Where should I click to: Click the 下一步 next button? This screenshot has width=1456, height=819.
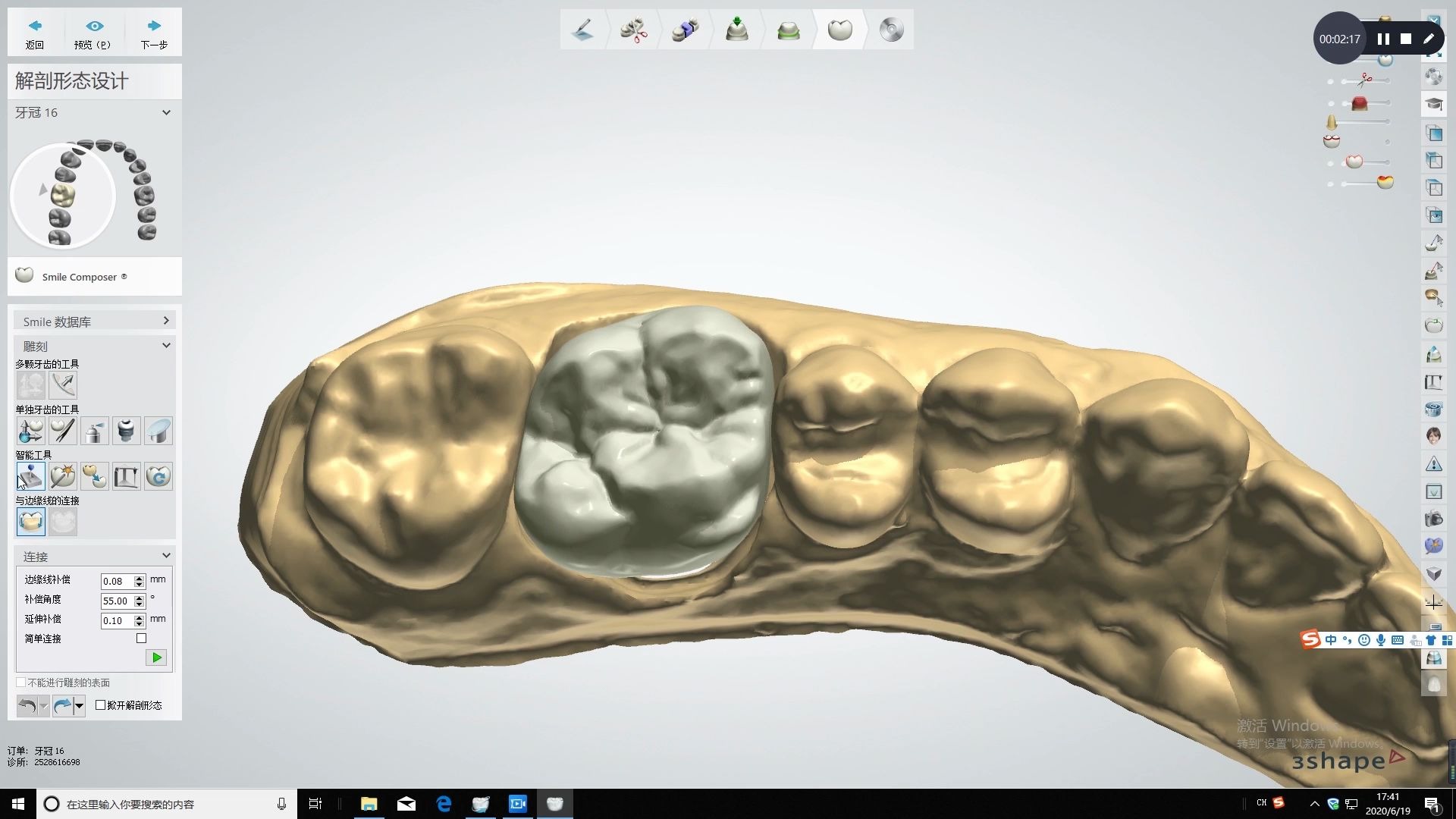[x=154, y=33]
